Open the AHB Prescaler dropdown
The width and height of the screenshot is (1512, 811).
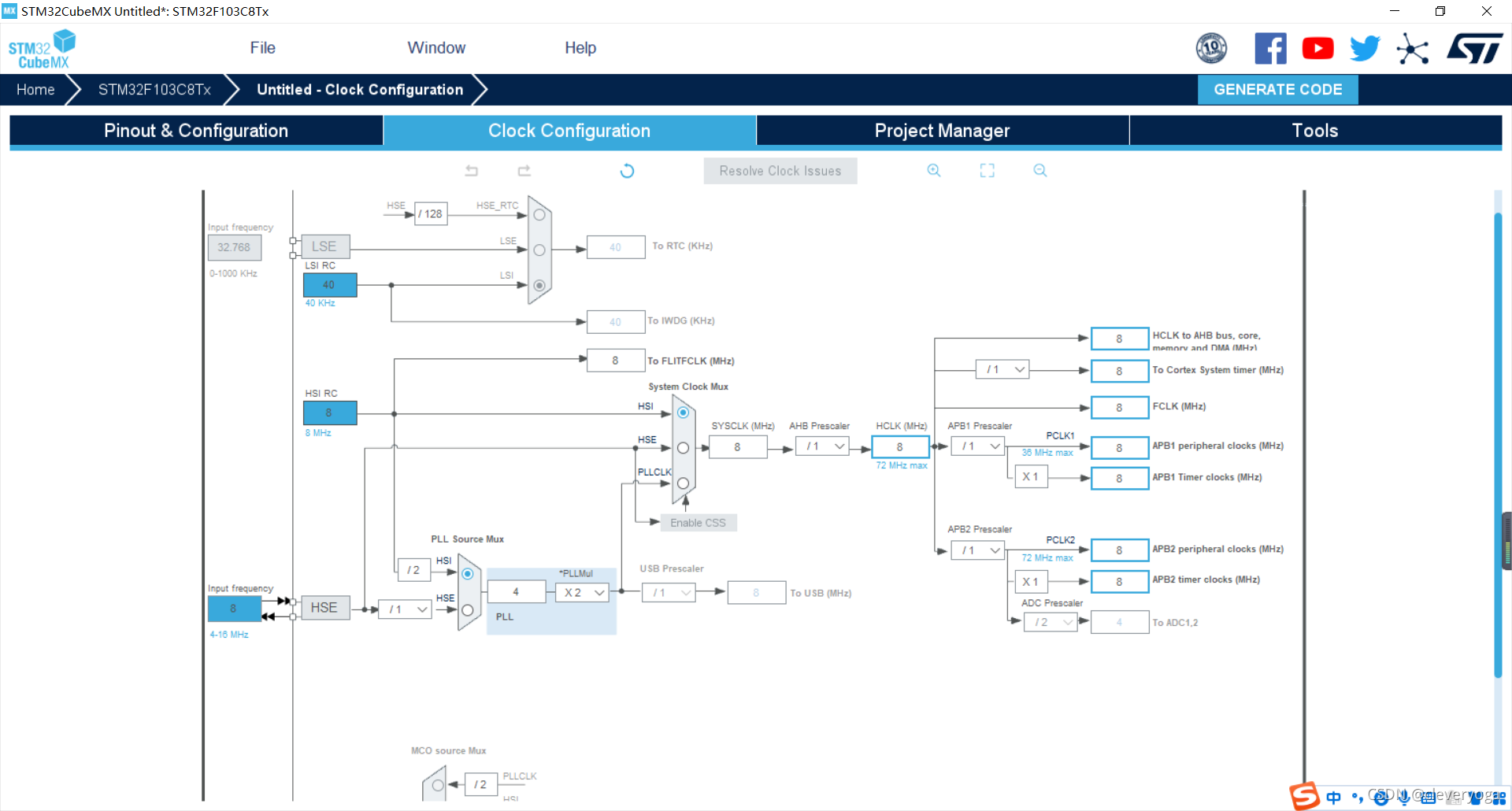click(x=821, y=446)
